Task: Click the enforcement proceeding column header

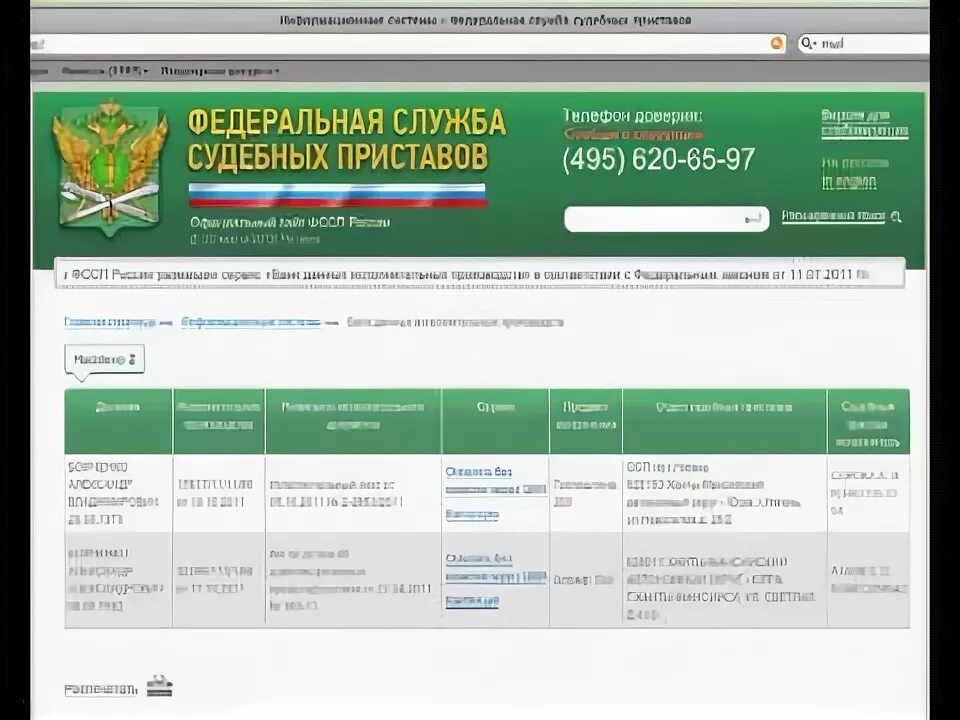Action: pyautogui.click(x=219, y=421)
